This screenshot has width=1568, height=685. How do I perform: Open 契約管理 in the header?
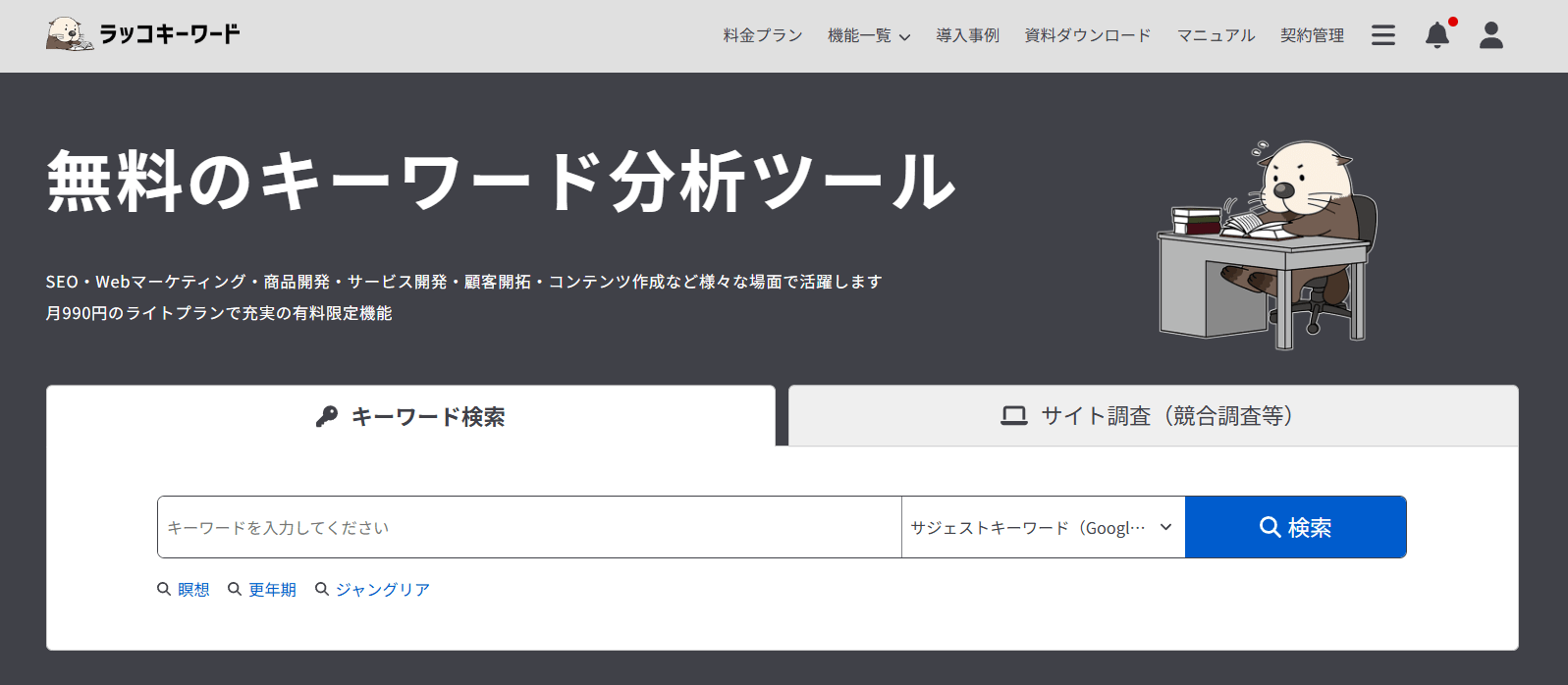(1312, 35)
